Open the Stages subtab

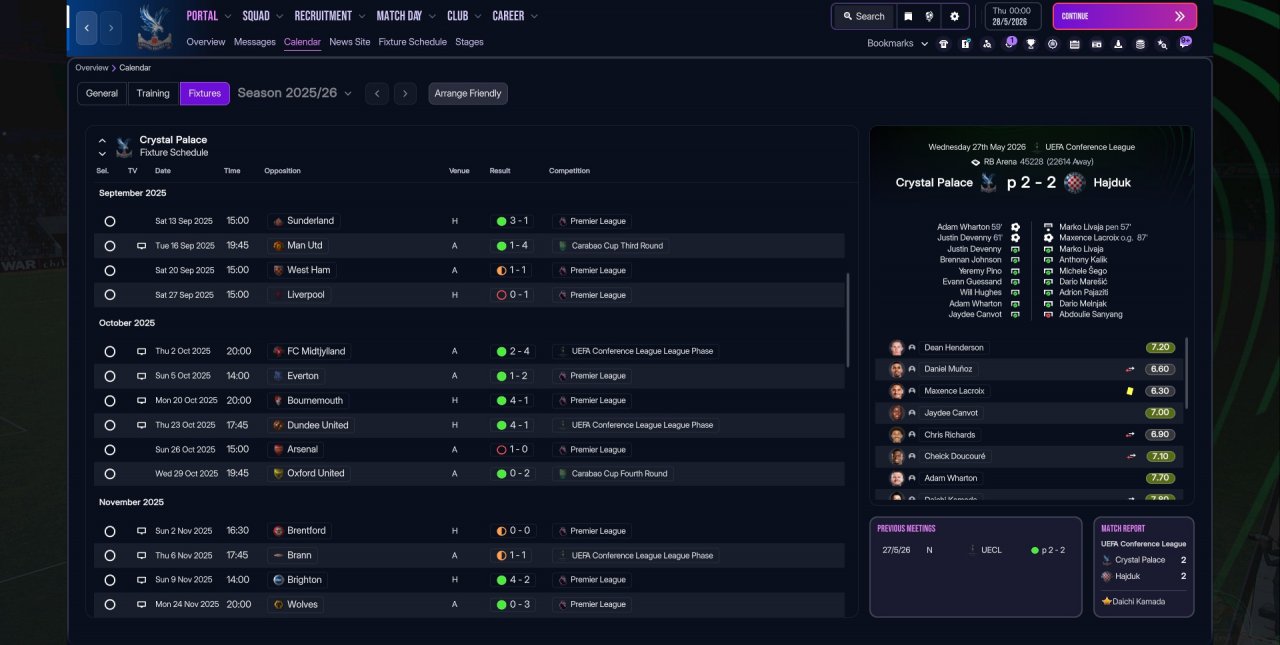point(469,42)
